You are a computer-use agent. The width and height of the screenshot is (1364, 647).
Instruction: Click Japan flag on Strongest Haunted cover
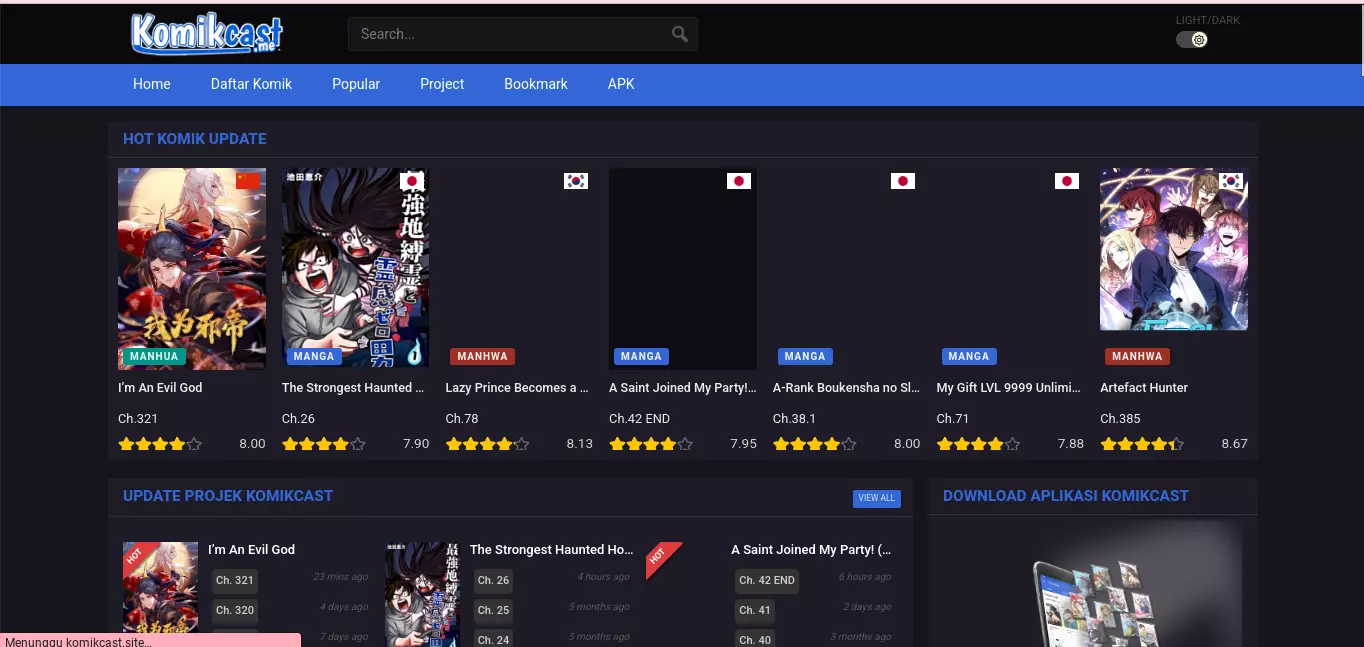coord(411,181)
